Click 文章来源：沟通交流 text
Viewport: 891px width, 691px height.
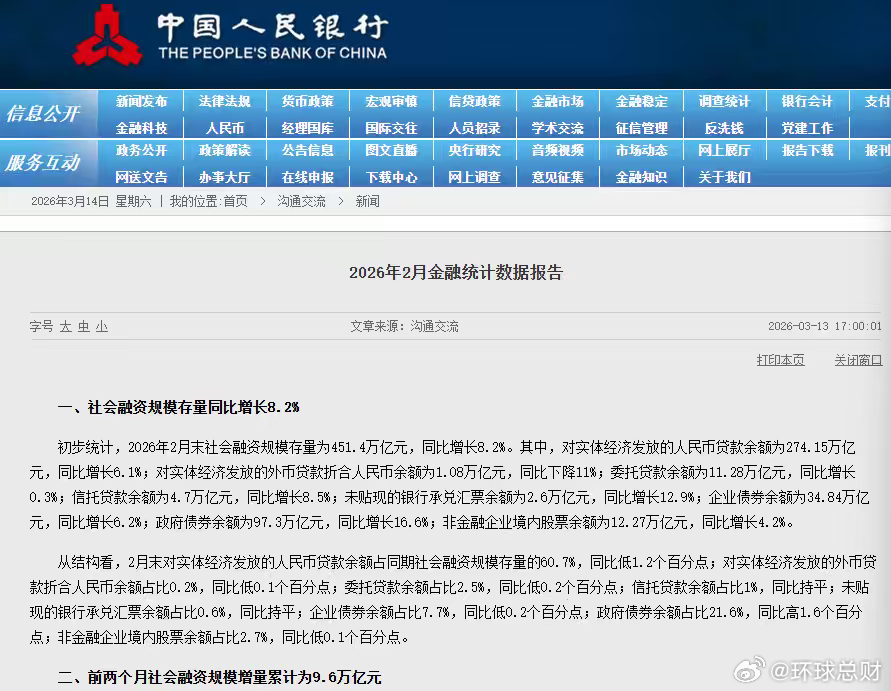tap(404, 326)
